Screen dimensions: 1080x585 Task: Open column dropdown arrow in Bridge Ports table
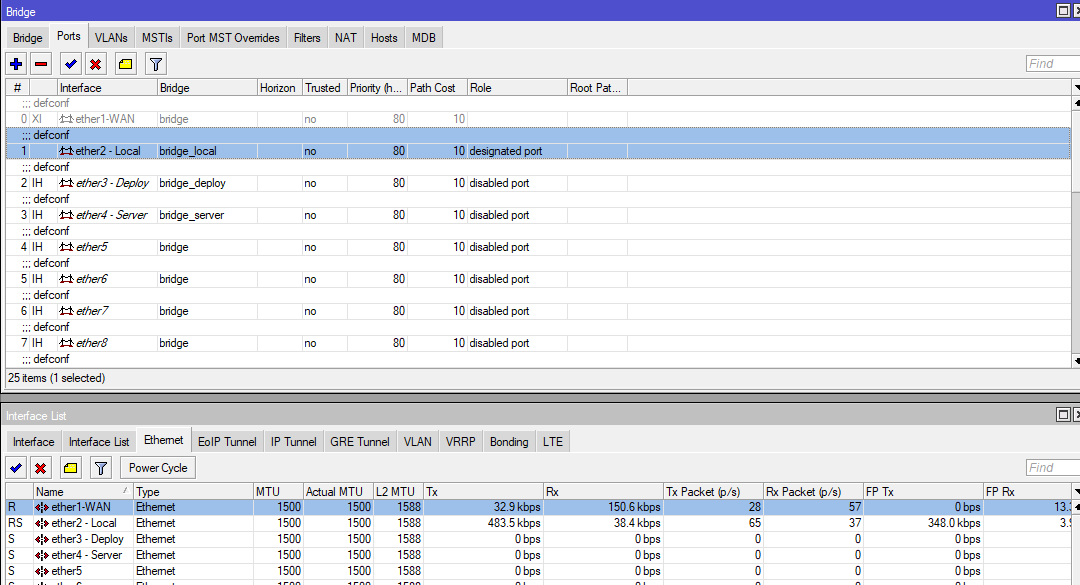(1076, 88)
